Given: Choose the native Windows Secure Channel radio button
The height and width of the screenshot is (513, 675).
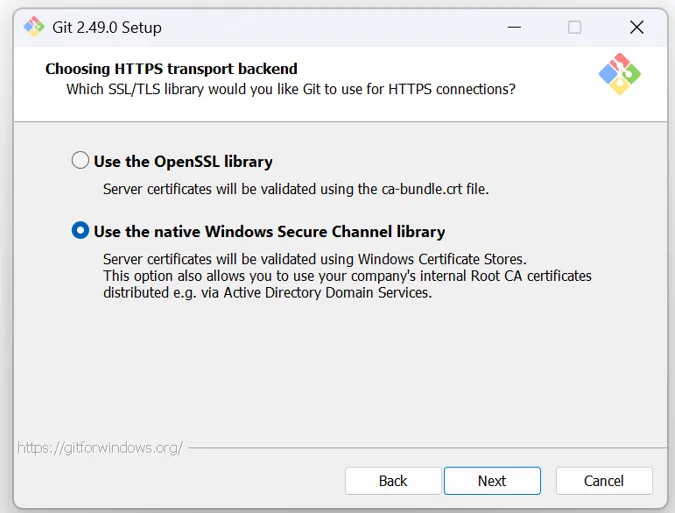Looking at the screenshot, I should point(80,231).
